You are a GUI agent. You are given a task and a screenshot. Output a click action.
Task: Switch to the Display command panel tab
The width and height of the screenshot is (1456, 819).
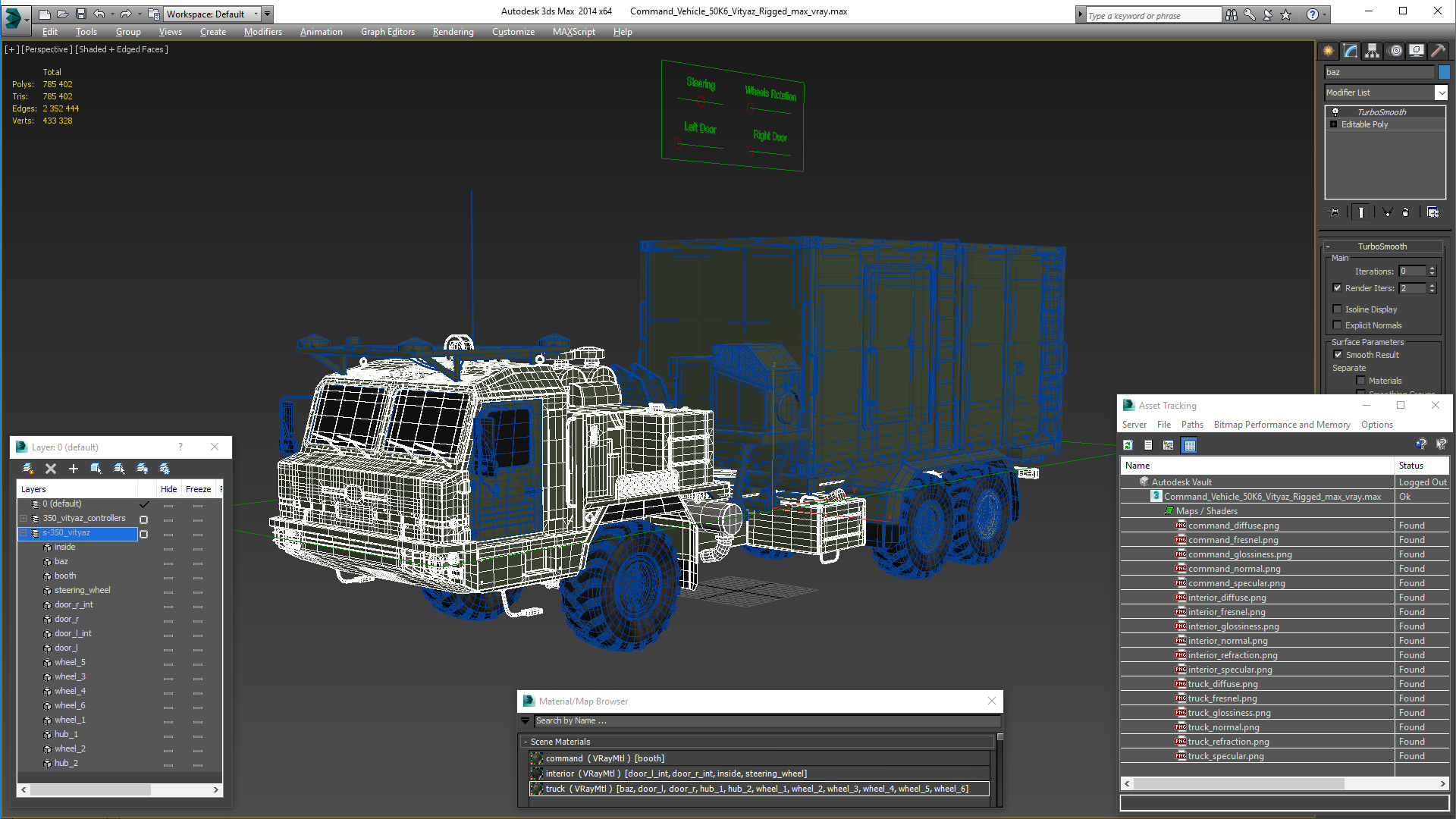point(1417,51)
